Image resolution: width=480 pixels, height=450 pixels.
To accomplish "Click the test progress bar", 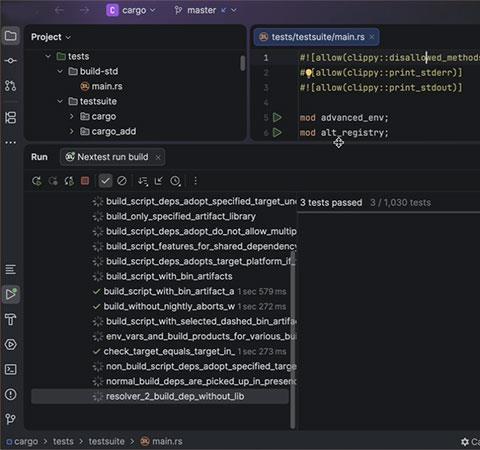I will click(389, 212).
